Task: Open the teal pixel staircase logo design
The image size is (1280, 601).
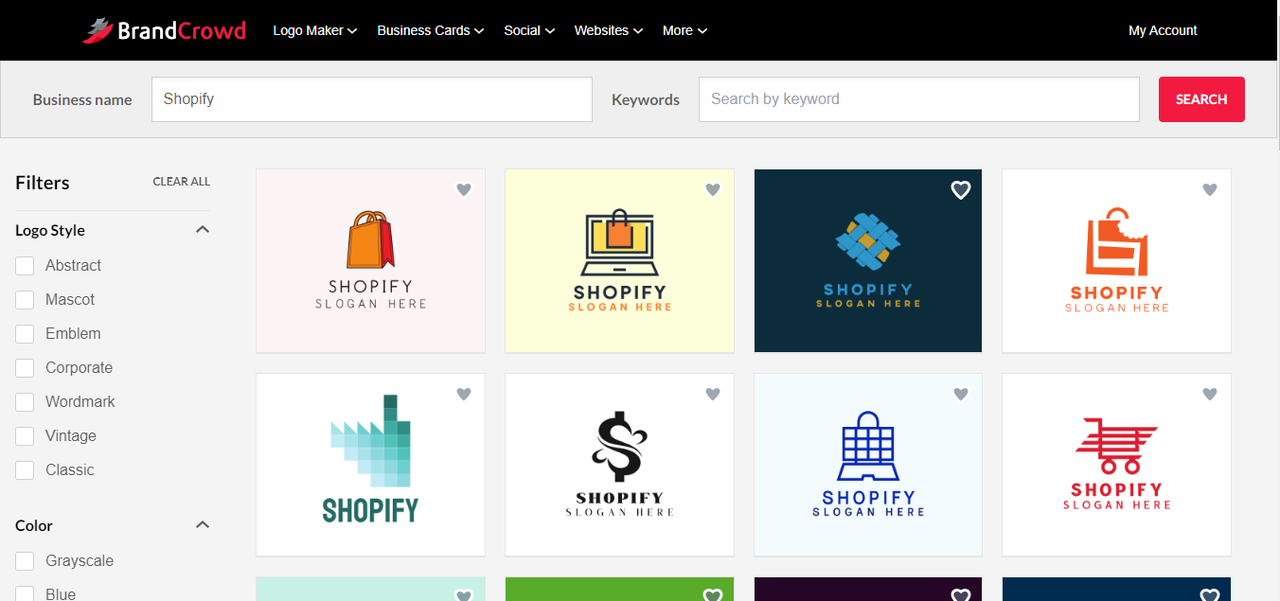Action: 371,465
